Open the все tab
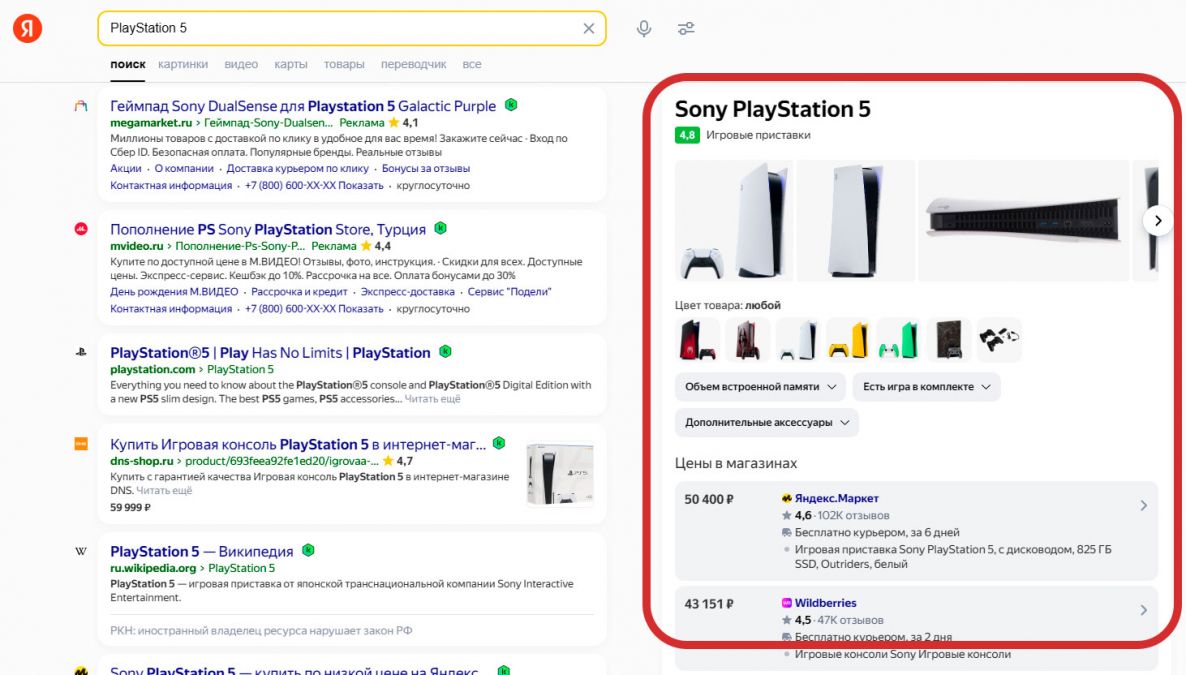The width and height of the screenshot is (1186, 675). click(472, 64)
